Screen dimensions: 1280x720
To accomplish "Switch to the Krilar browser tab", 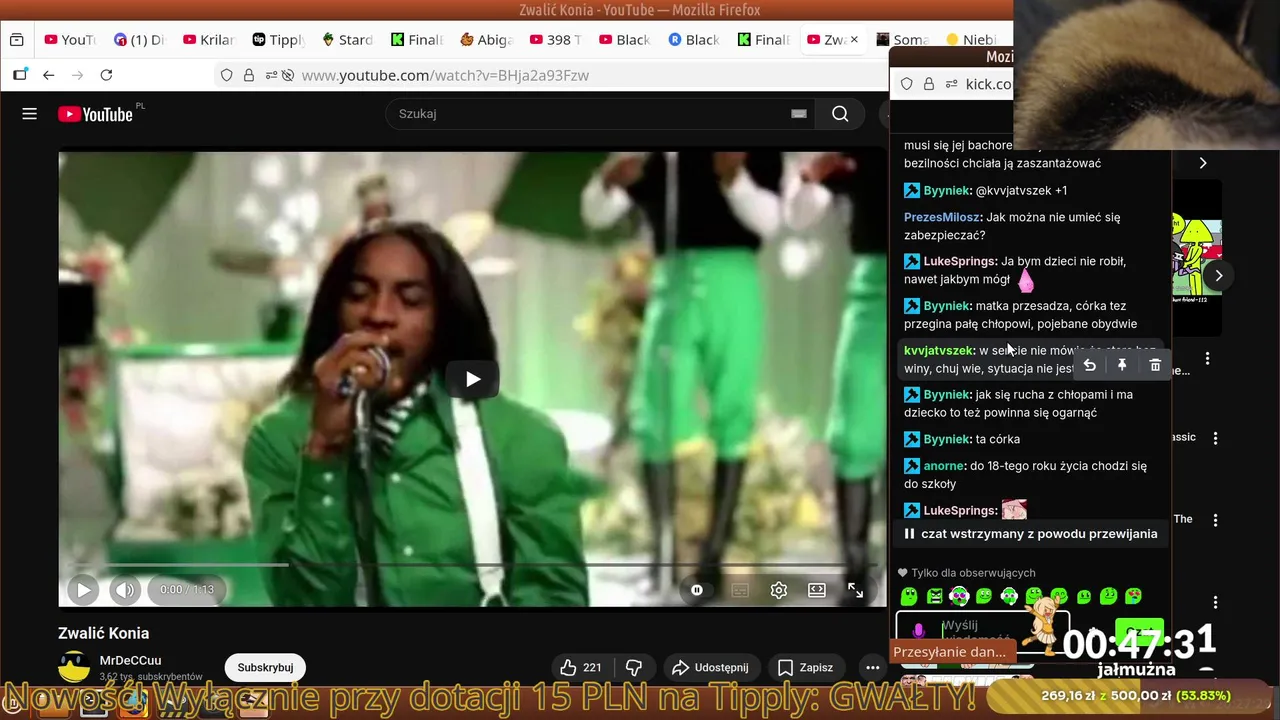I will (x=209, y=40).
